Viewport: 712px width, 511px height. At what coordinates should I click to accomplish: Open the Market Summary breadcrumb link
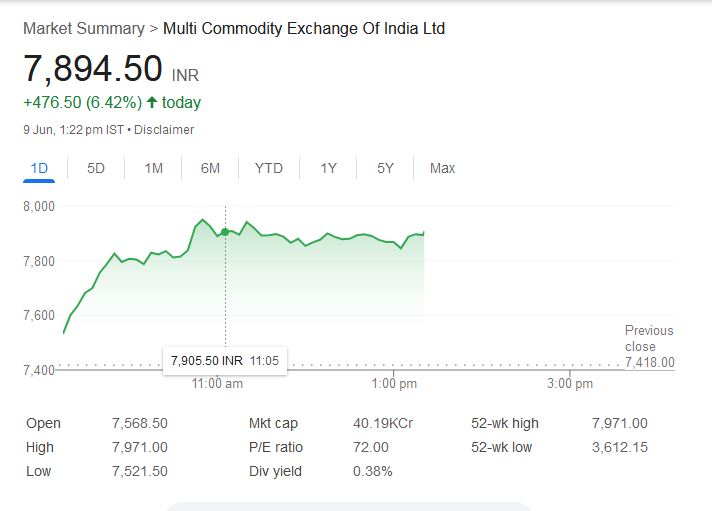click(82, 29)
